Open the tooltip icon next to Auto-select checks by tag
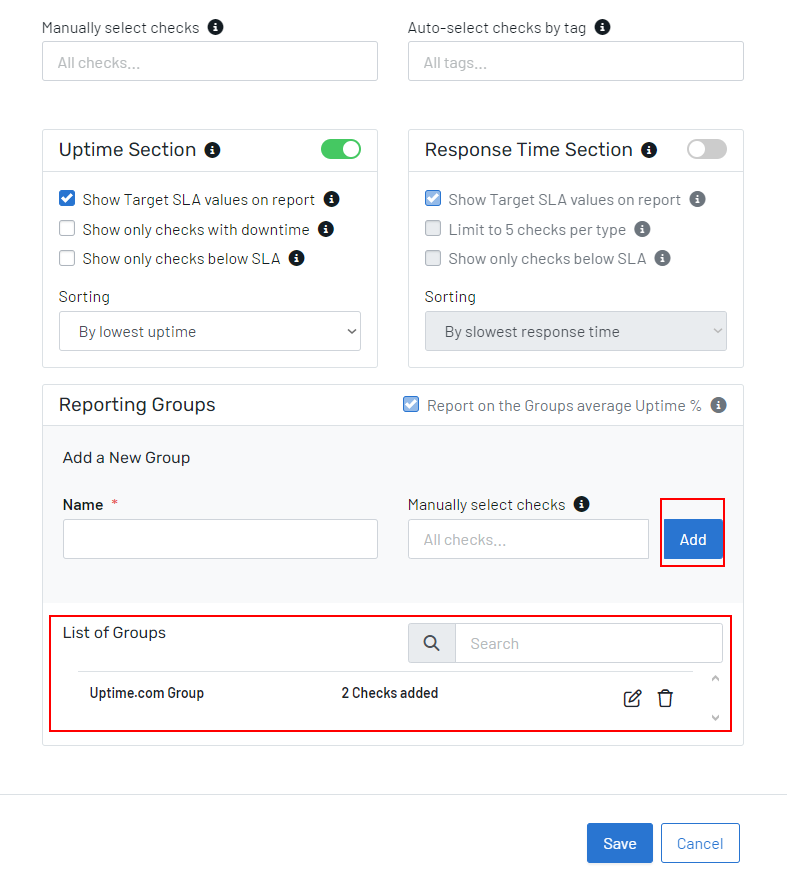 (601, 27)
